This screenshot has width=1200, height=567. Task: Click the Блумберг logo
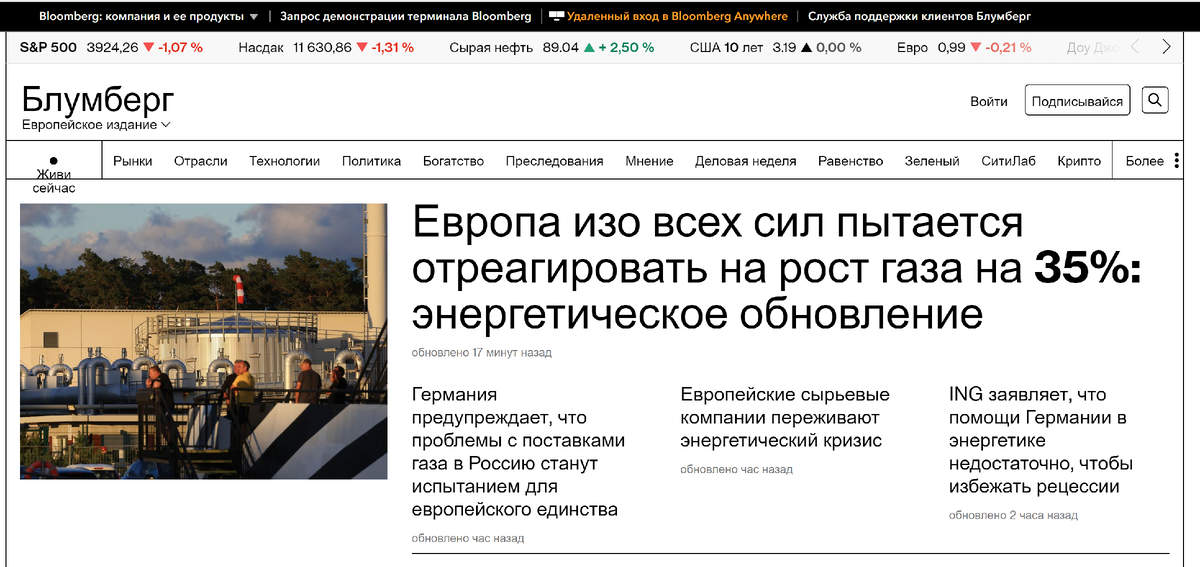pyautogui.click(x=98, y=100)
